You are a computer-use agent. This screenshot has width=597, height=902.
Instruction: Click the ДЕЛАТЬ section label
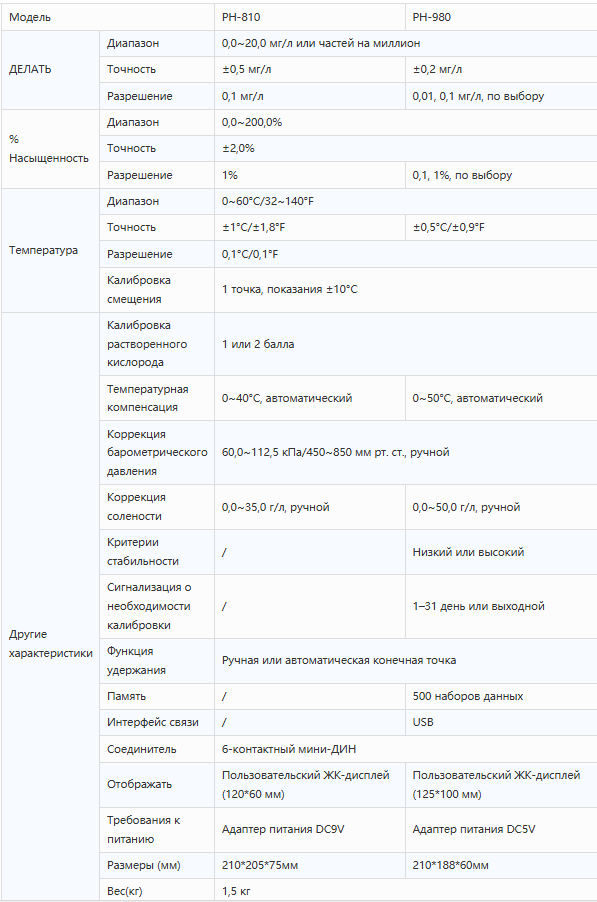tap(30, 69)
